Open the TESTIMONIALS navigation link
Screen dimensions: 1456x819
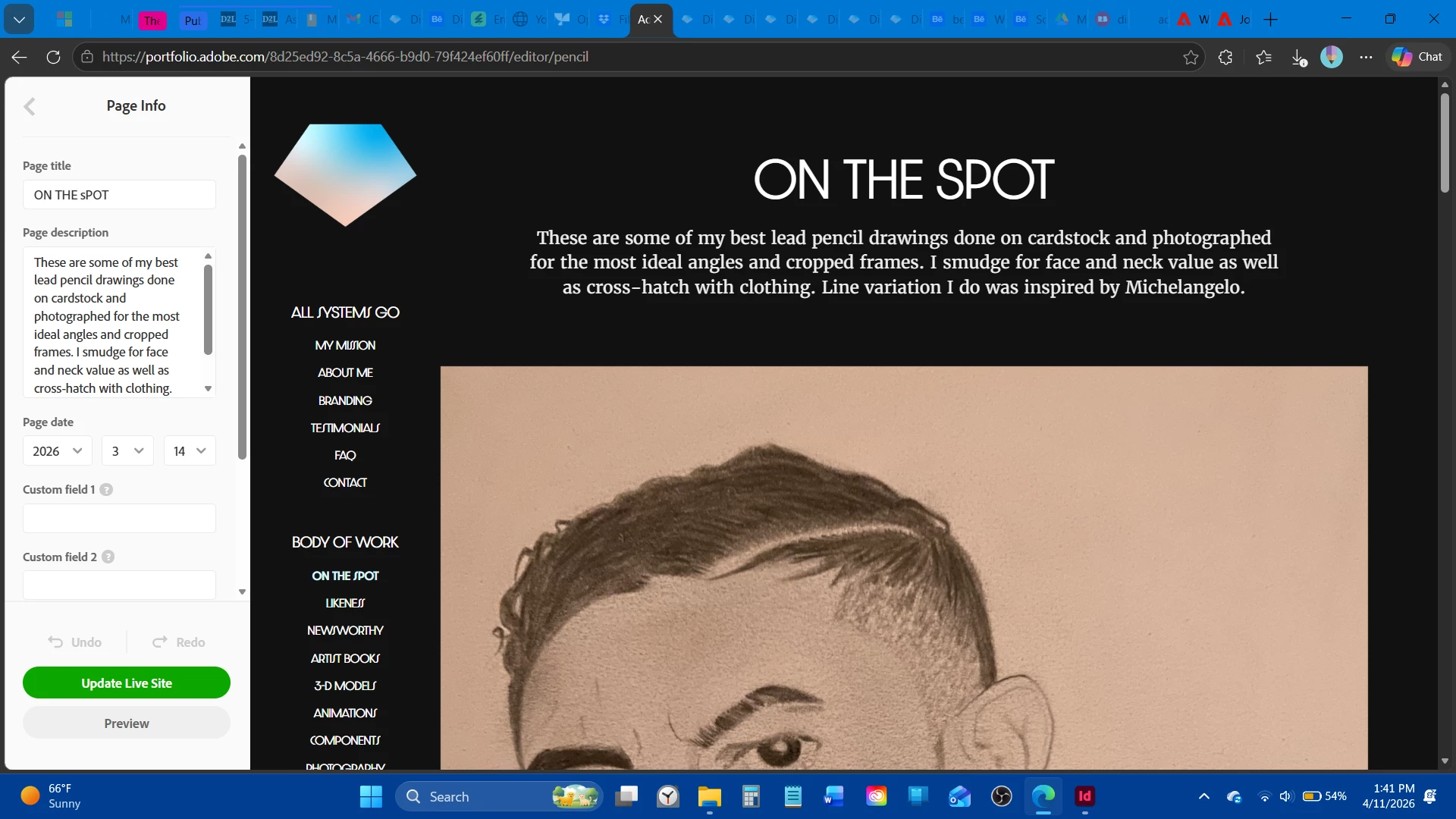[x=345, y=428]
